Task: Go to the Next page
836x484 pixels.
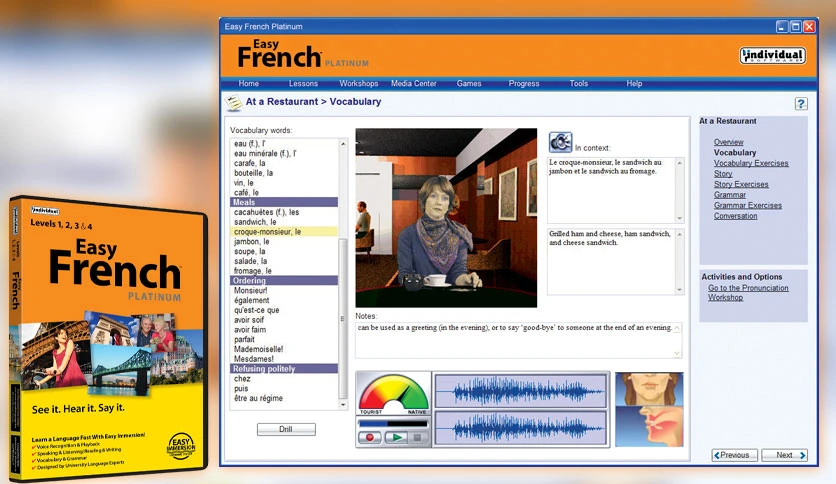Action: pyautogui.click(x=784, y=455)
